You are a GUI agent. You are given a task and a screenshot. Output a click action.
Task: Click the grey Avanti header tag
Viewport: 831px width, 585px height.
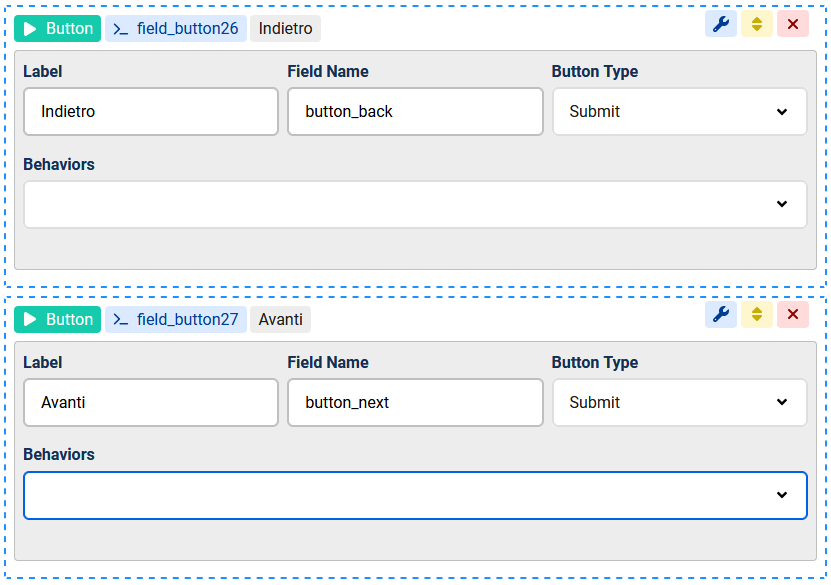coord(280,320)
